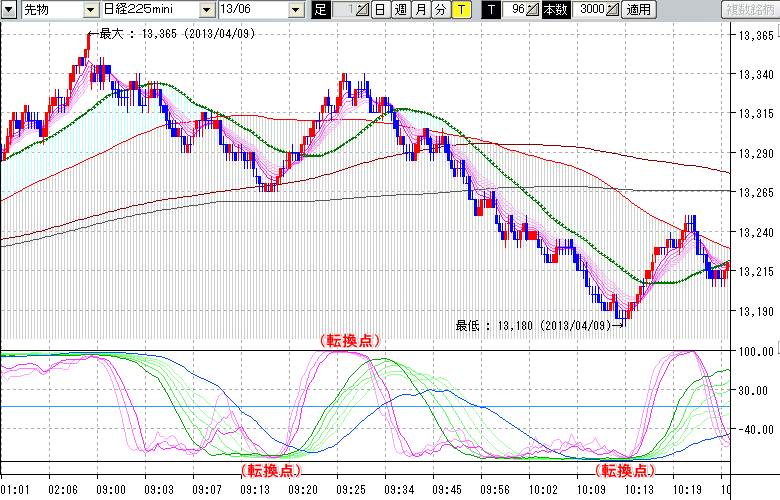The height and width of the screenshot is (500, 780).
Task: Open the small dropdown arrow at far top-left
Action: 8,10
